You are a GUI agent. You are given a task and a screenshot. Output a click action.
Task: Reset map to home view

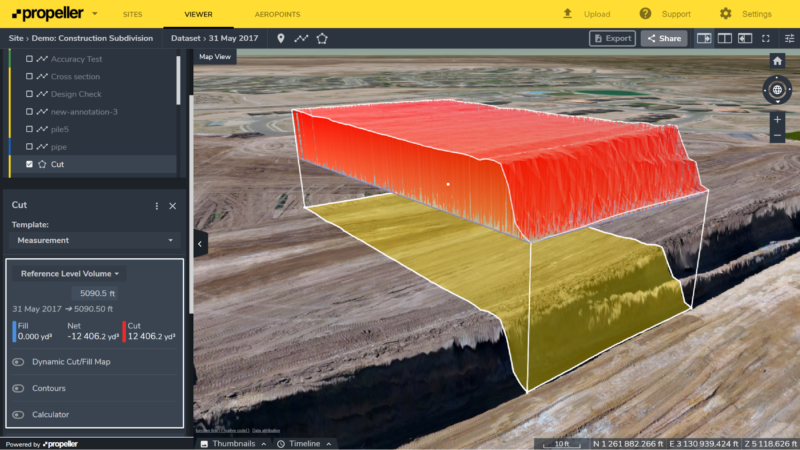(777, 61)
